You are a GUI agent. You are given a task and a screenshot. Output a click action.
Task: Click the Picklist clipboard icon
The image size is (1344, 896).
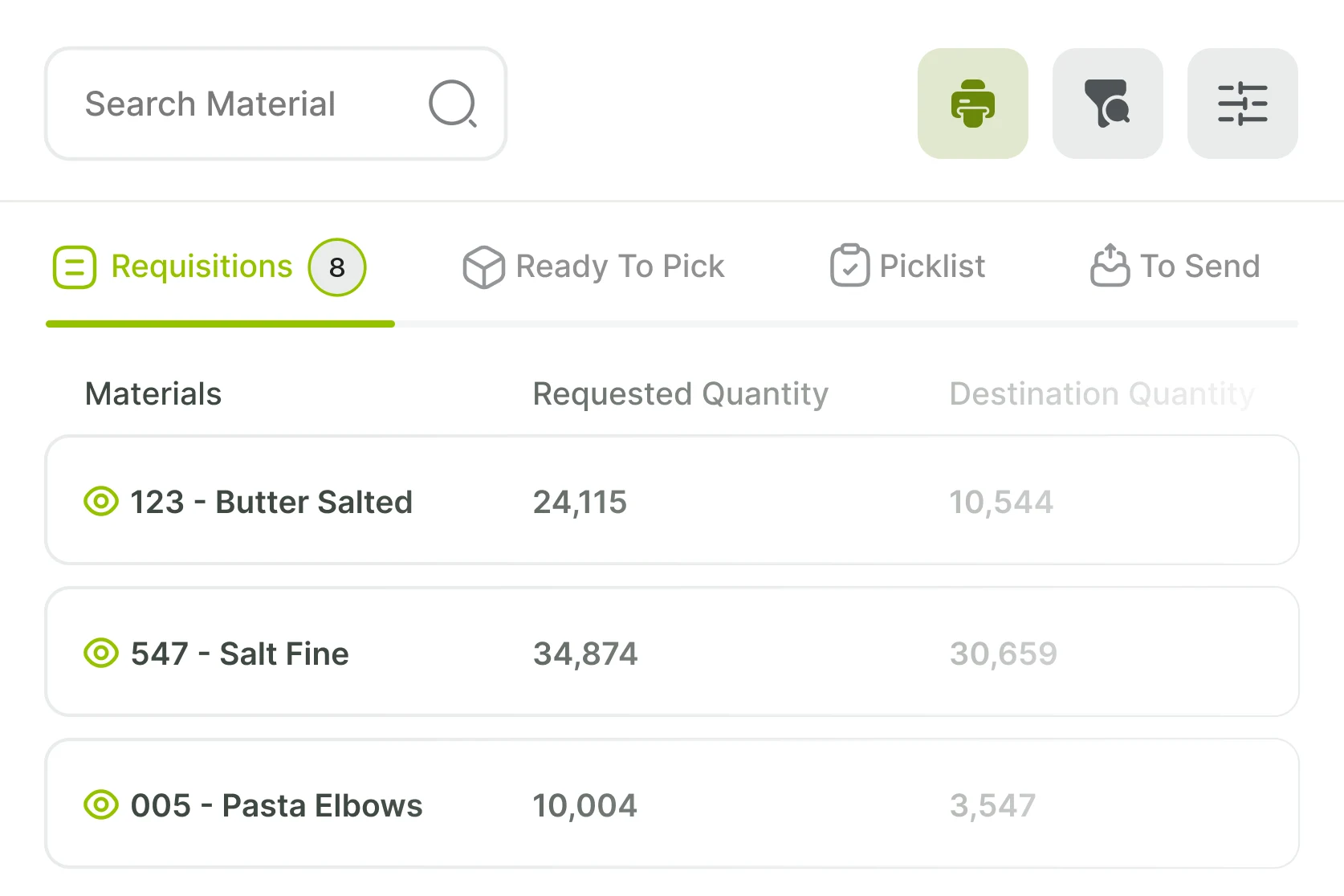pyautogui.click(x=849, y=266)
